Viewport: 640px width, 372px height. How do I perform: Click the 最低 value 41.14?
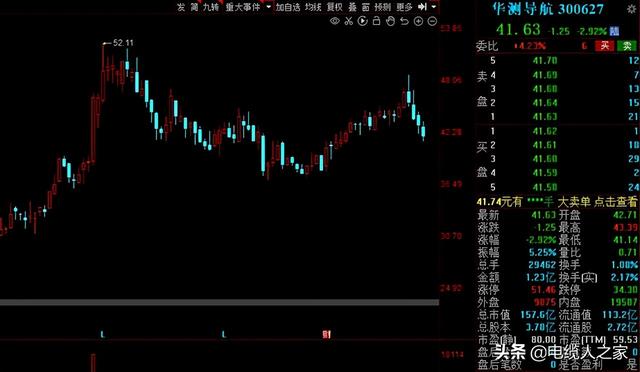pyautogui.click(x=625, y=240)
